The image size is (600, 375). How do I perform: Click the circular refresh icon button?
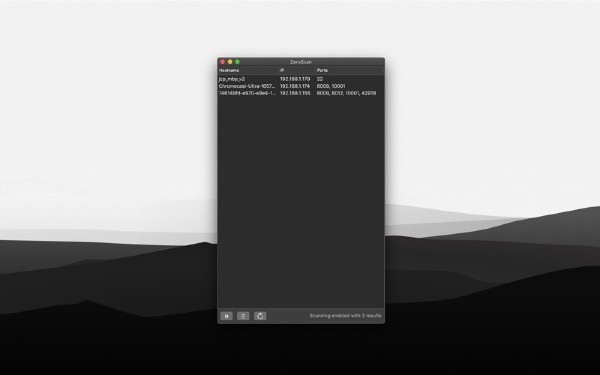260,316
